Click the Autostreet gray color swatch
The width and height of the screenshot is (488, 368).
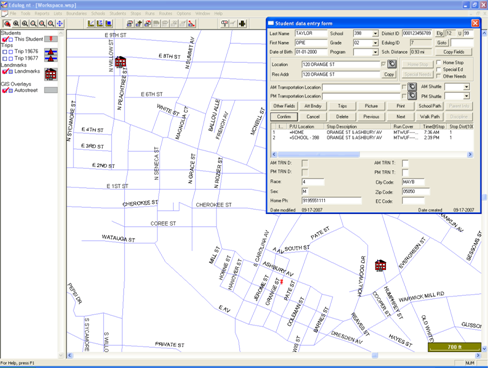(51, 90)
